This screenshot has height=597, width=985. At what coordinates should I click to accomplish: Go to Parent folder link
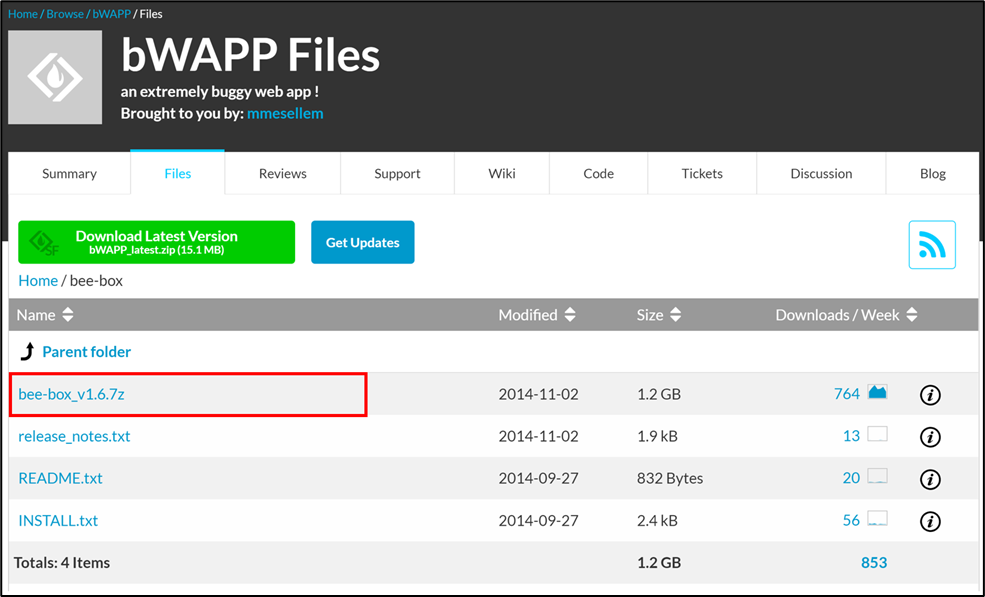(87, 351)
